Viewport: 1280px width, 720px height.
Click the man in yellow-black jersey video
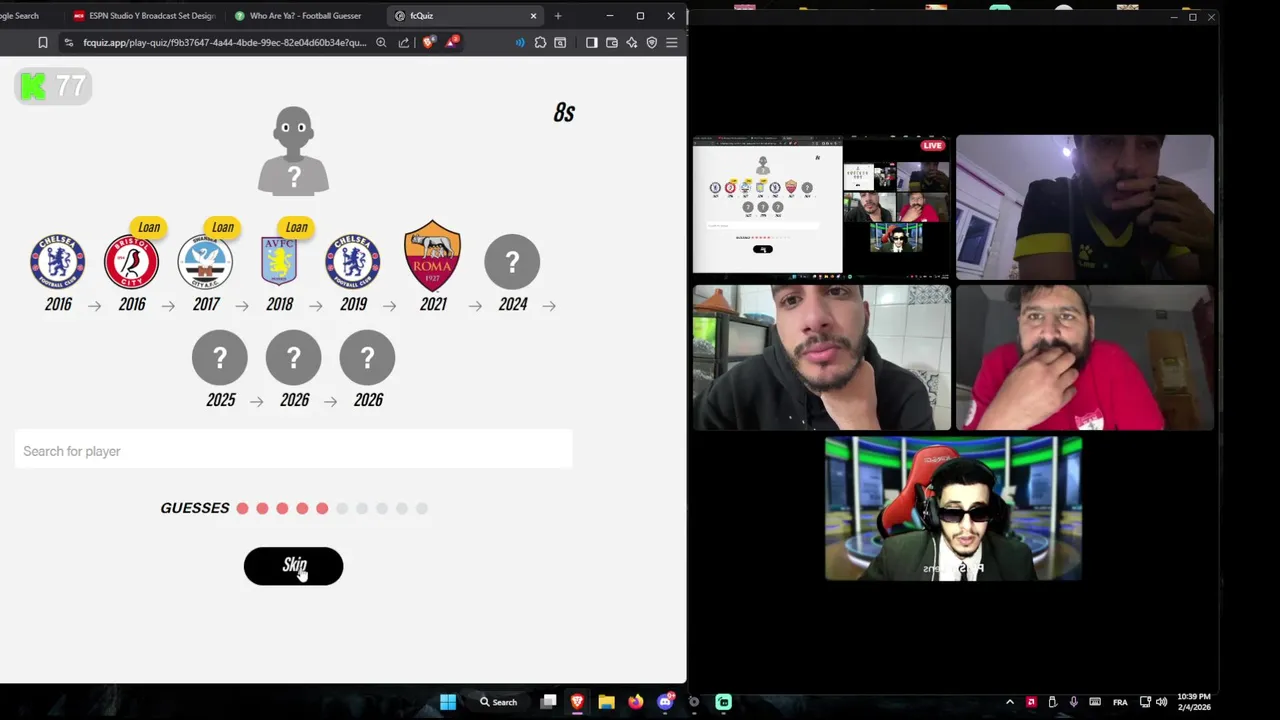click(x=1085, y=207)
